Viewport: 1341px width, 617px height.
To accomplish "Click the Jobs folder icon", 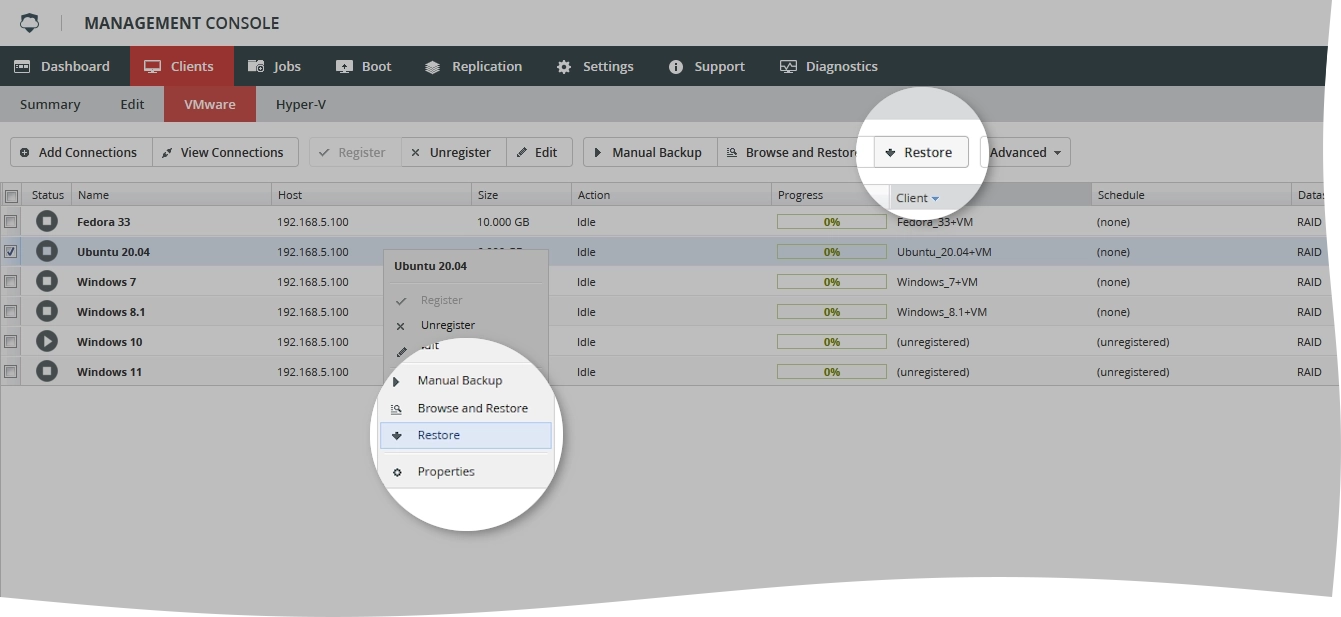I will tap(256, 66).
